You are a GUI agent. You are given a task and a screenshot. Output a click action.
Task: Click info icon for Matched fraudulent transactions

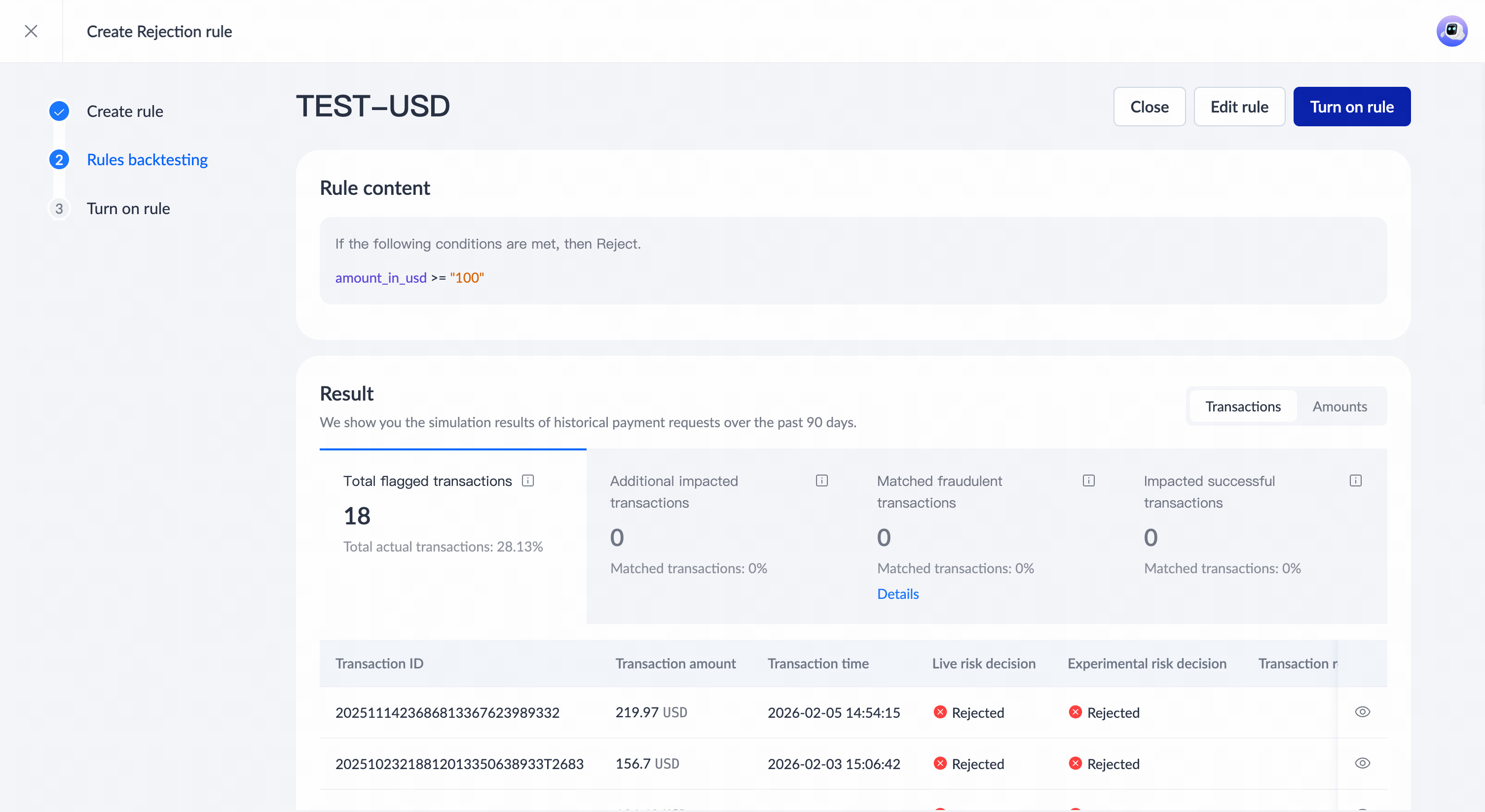tap(1088, 480)
